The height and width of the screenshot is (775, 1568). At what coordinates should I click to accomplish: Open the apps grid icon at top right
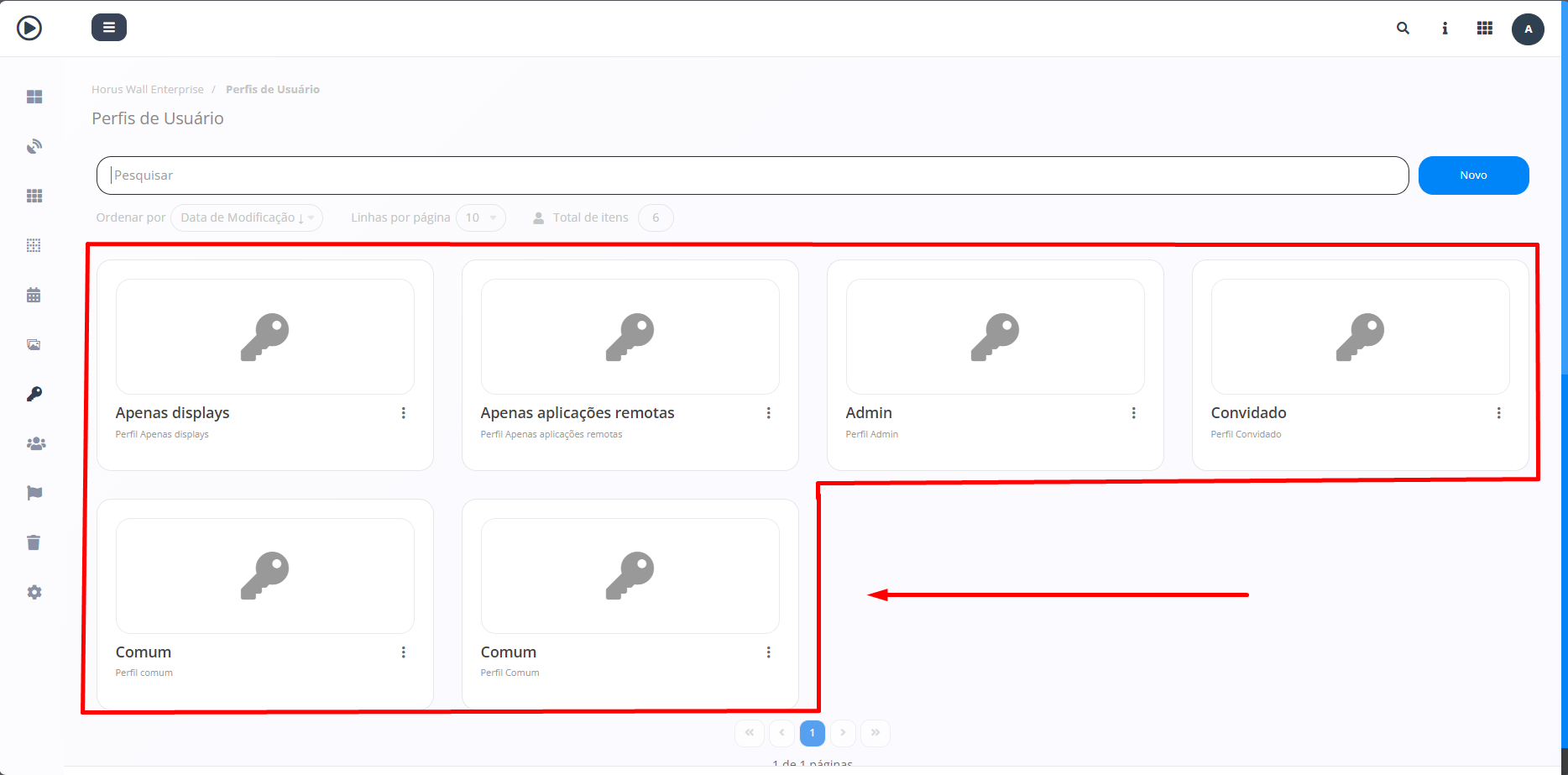tap(1484, 28)
